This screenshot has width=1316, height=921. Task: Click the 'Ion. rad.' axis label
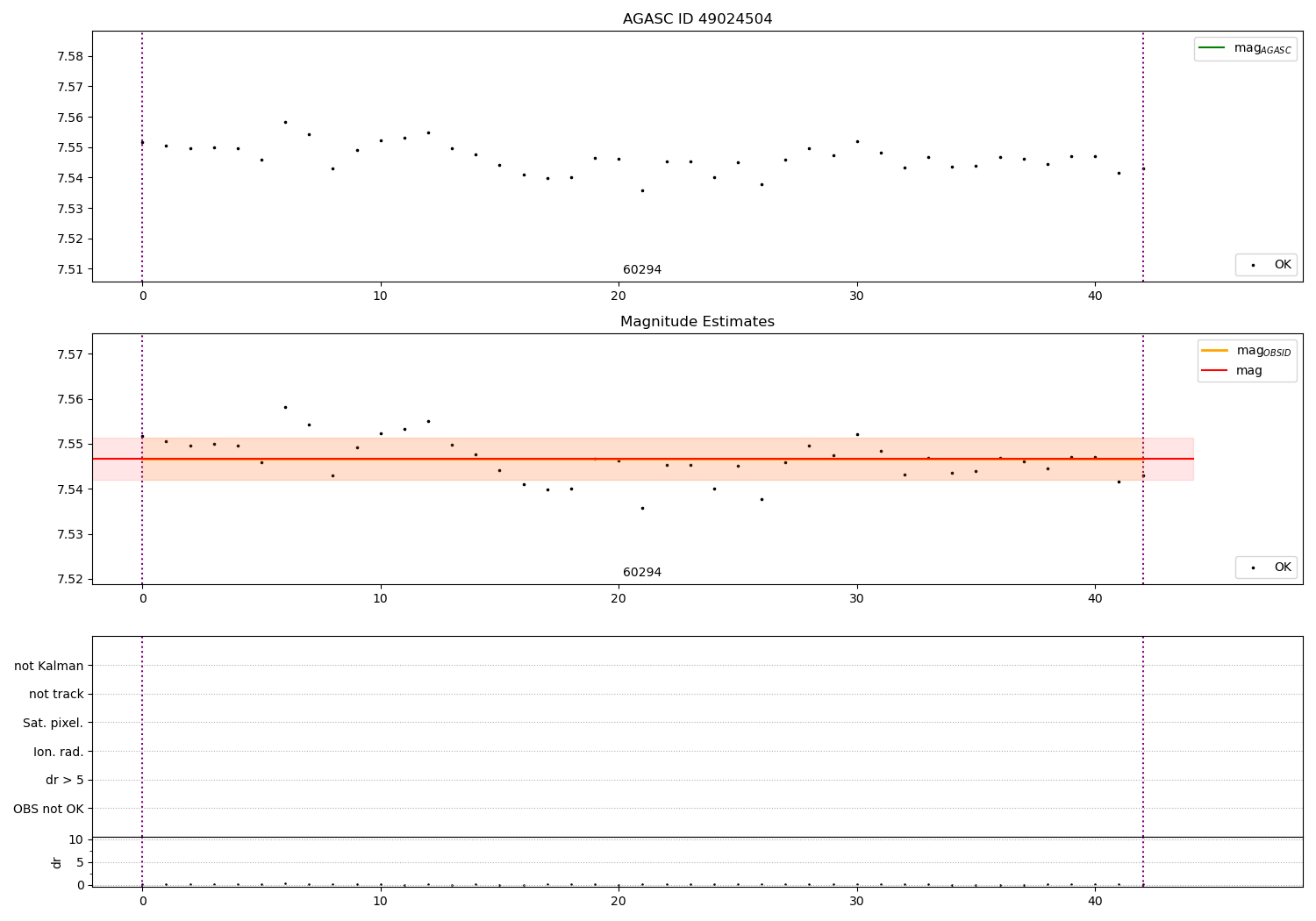(59, 752)
